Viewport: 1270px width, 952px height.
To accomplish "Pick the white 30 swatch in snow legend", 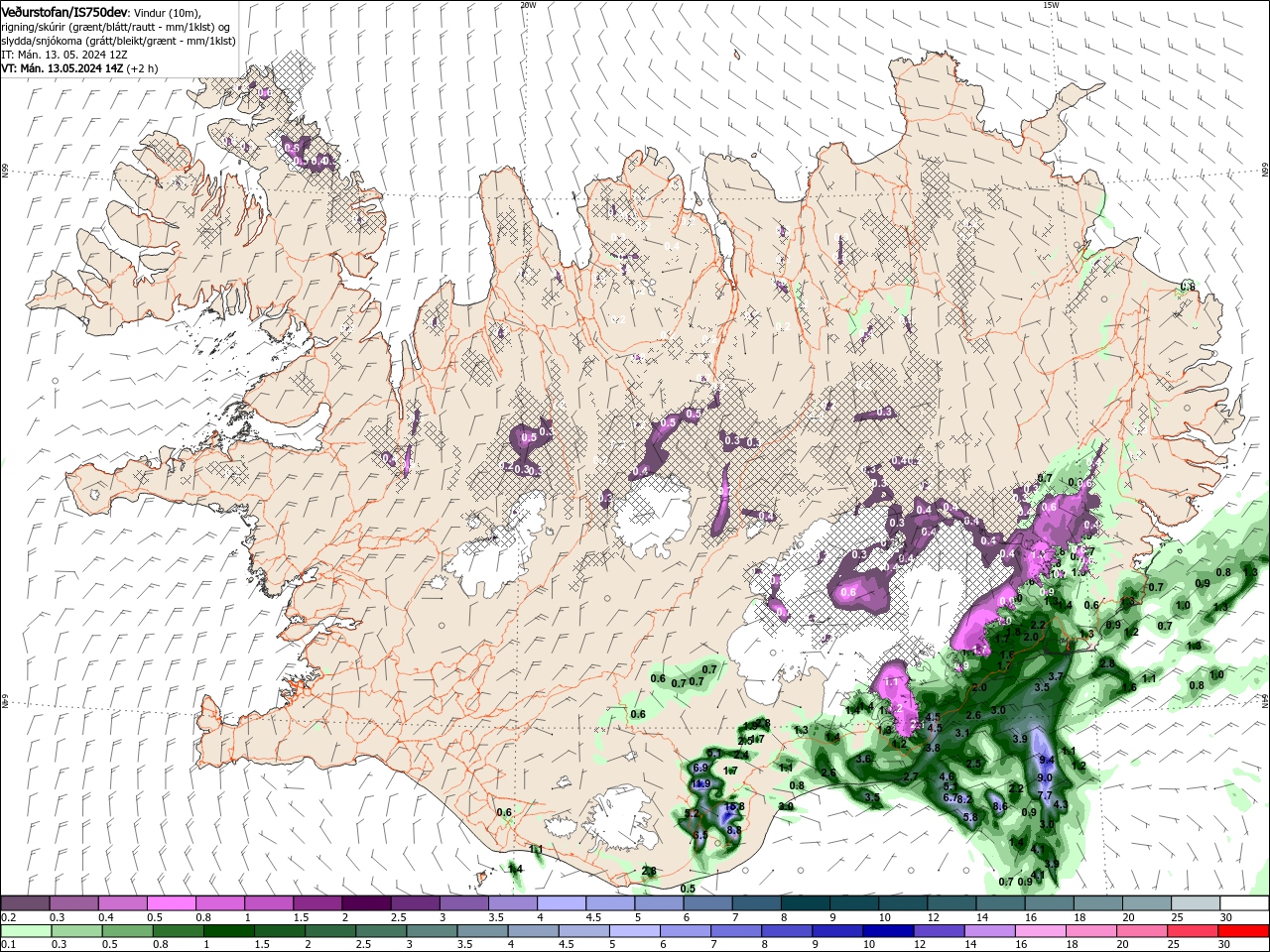I will pyautogui.click(x=1242, y=903).
